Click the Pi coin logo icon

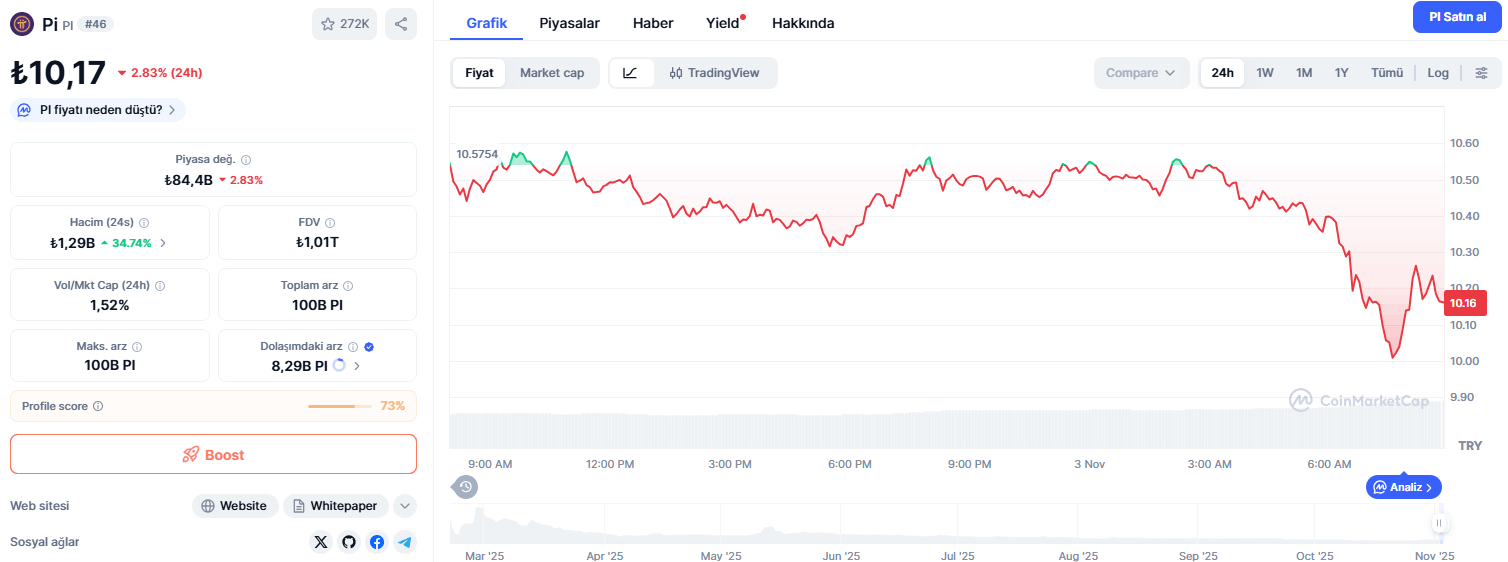pyautogui.click(x=22, y=23)
